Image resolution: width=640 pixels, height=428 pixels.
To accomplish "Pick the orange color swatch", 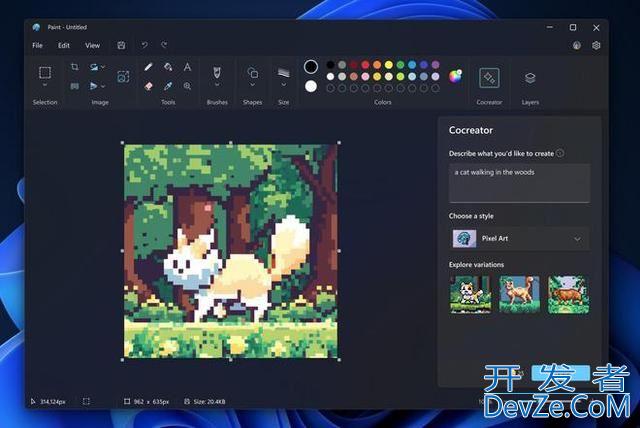I will click(x=377, y=64).
